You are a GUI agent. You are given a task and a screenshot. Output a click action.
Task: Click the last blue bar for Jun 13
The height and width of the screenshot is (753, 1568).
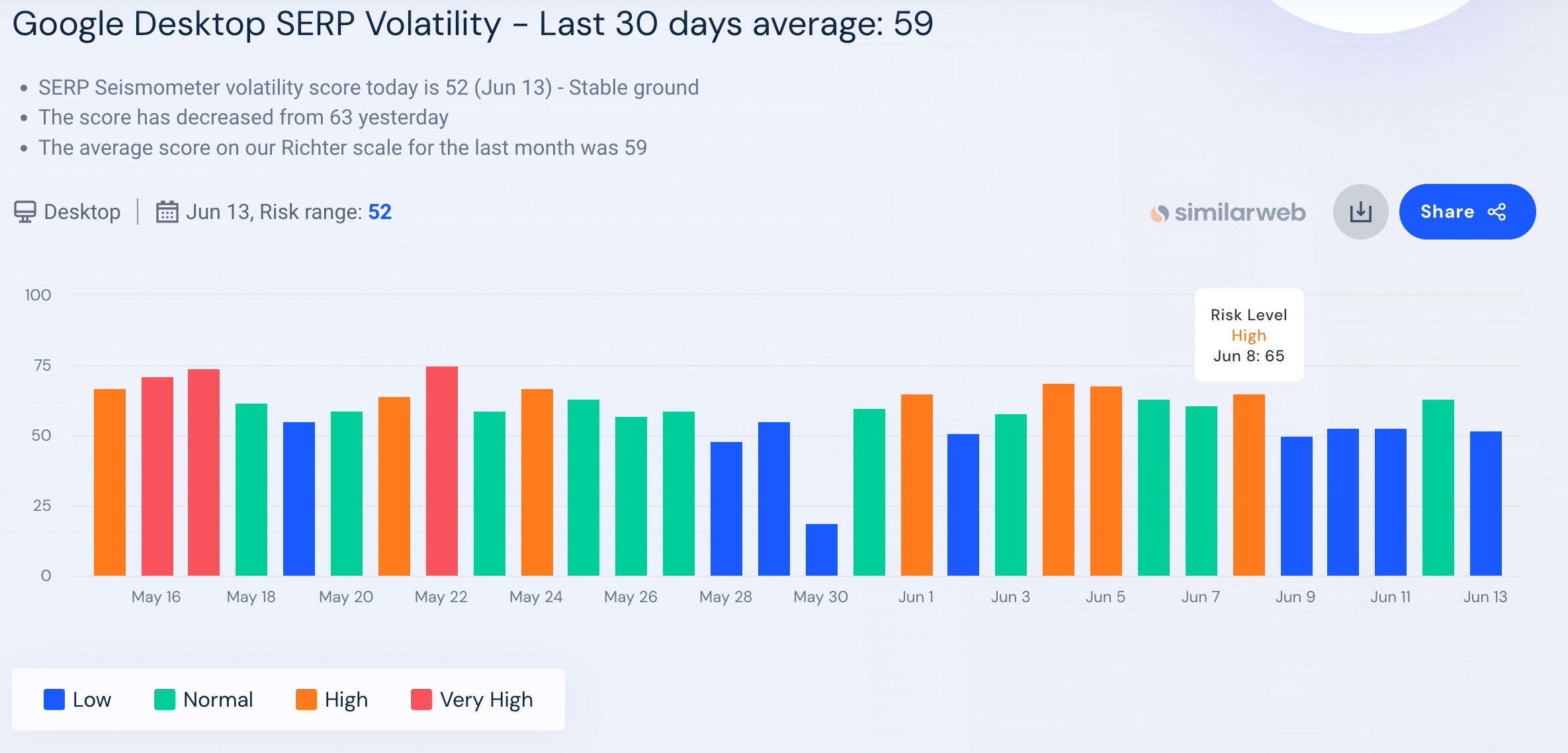coord(1486,504)
